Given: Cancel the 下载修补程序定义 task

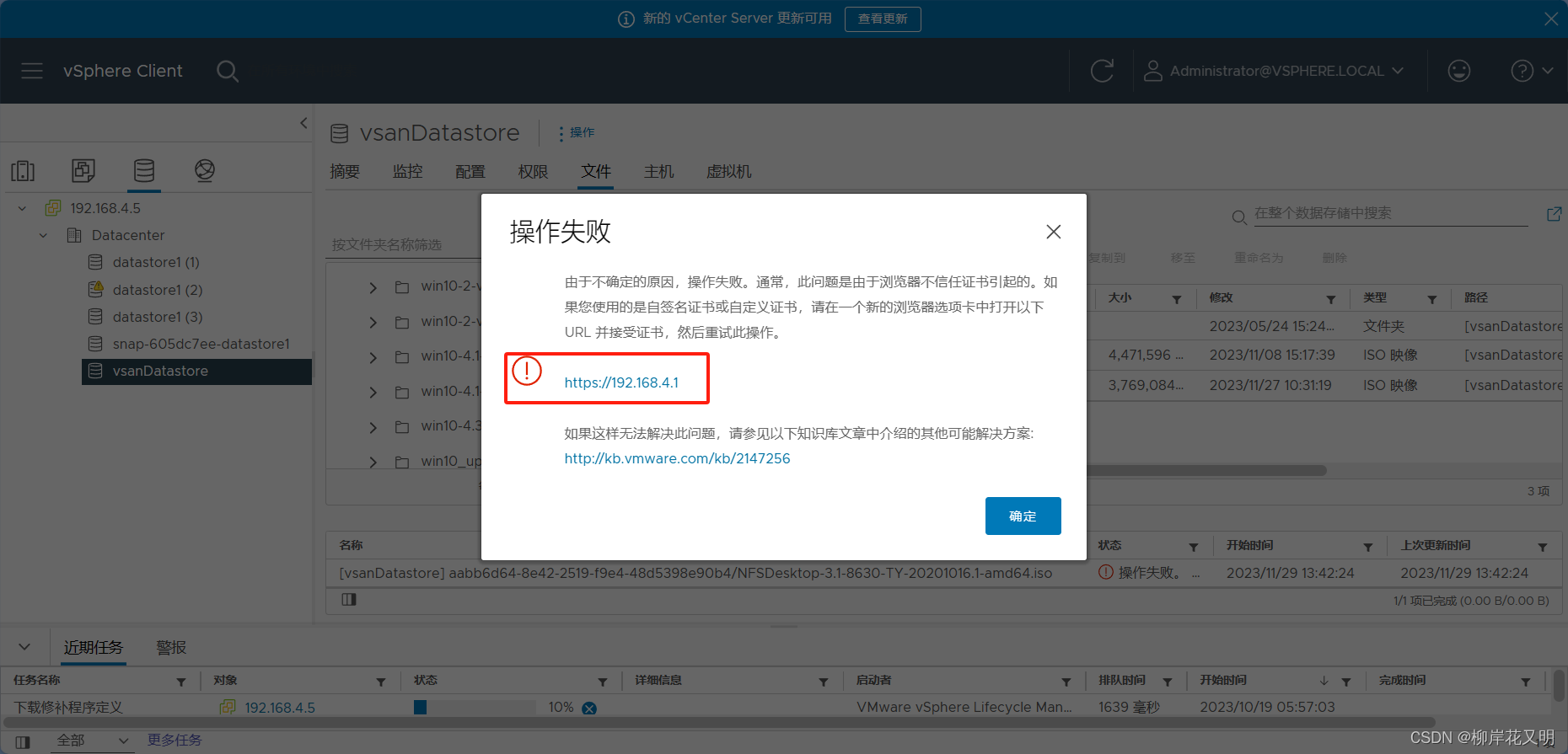Looking at the screenshot, I should [589, 709].
